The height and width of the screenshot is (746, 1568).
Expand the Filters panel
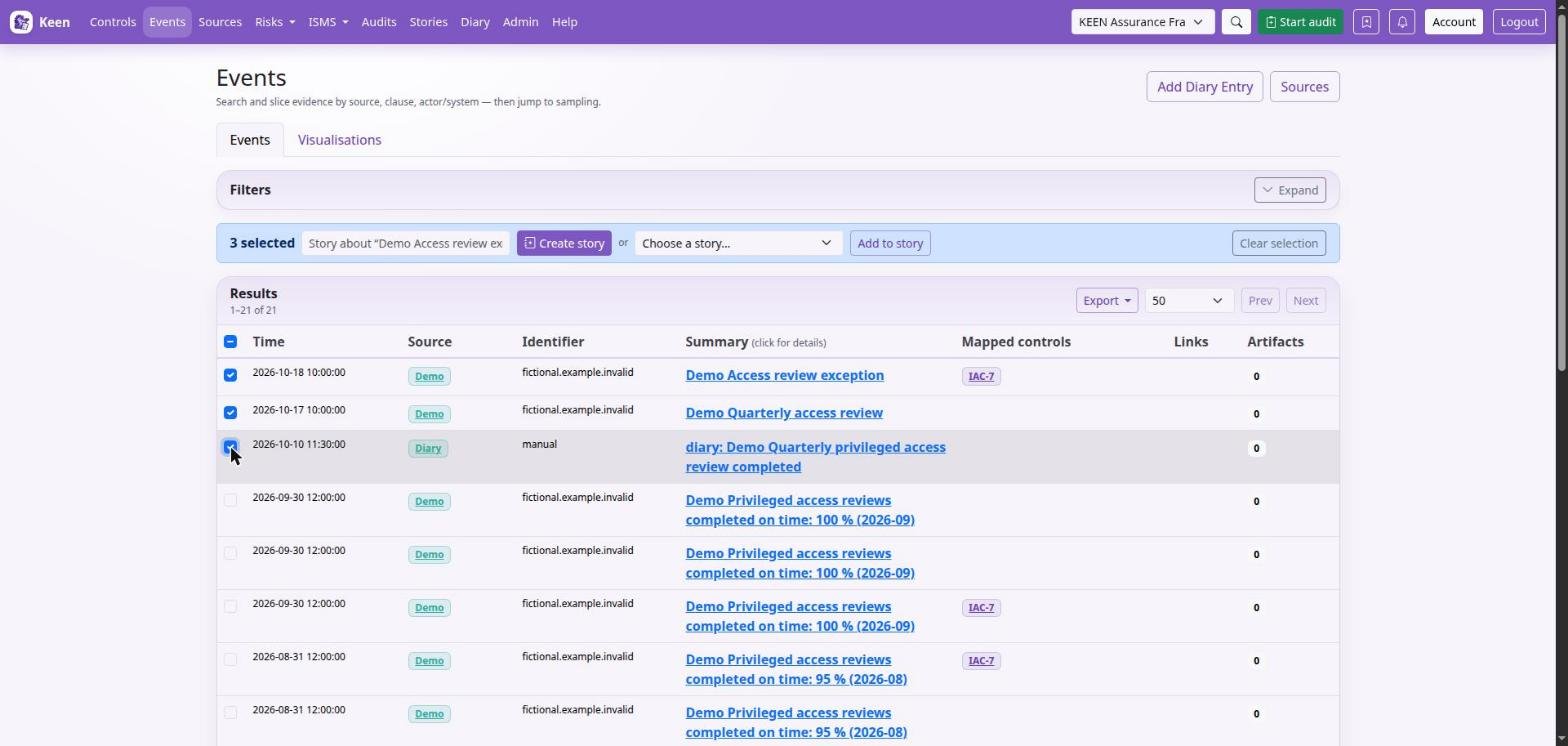click(1290, 190)
